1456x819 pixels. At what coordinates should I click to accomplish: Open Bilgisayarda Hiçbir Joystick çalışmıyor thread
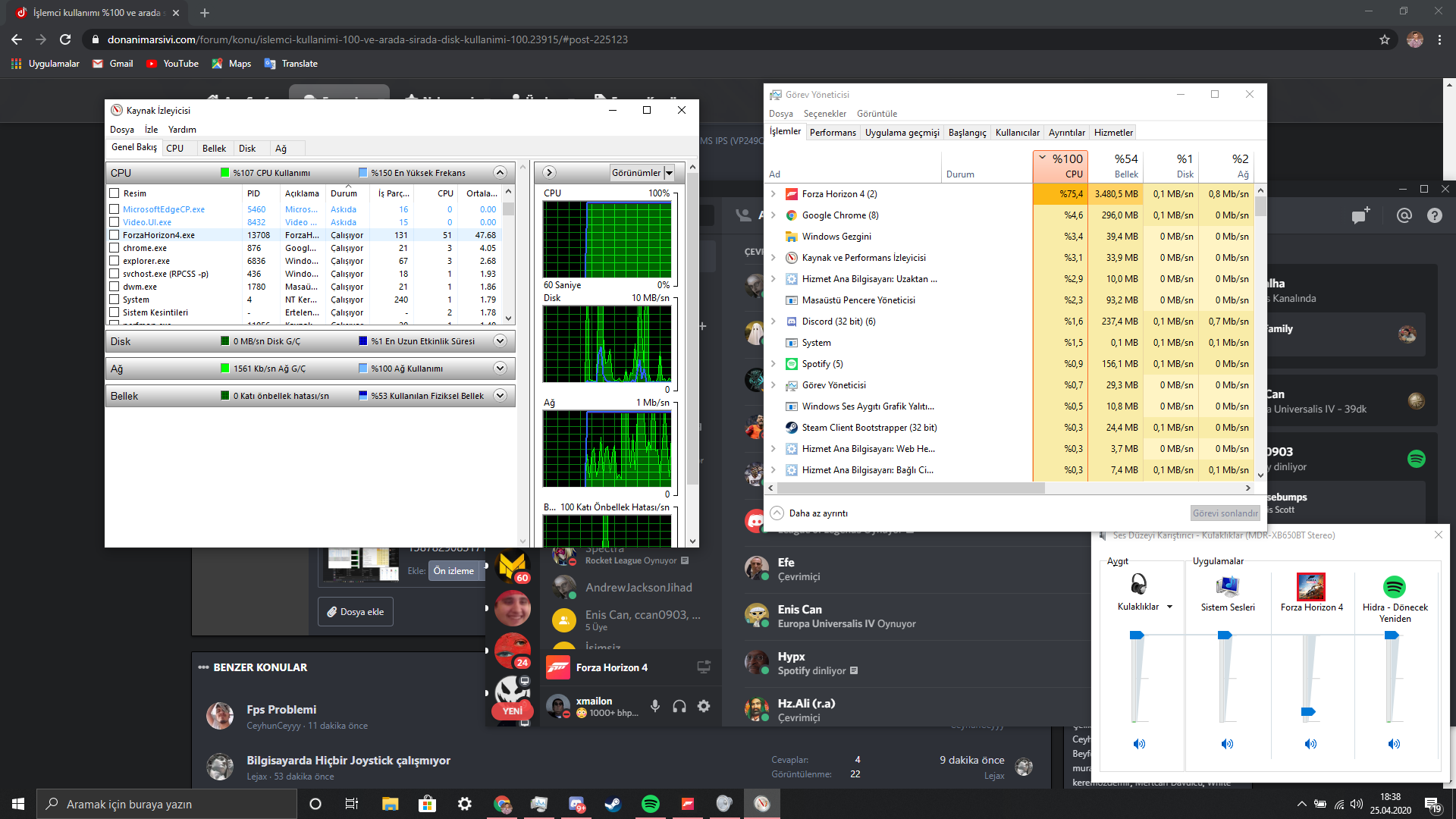tap(348, 761)
